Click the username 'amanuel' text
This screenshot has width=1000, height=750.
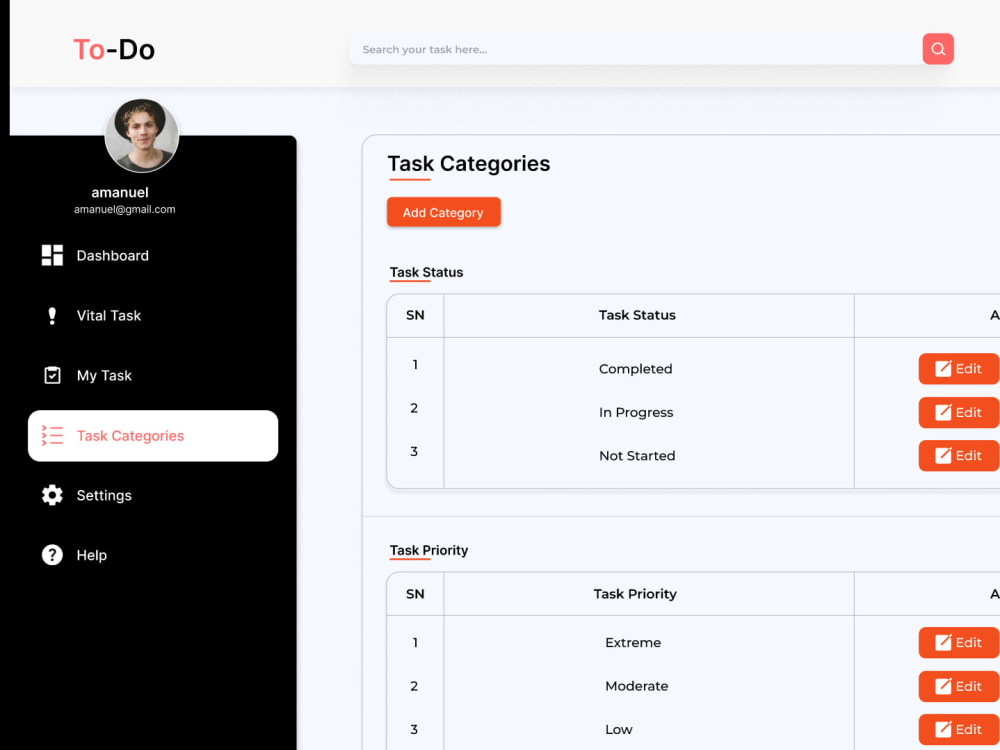tap(120, 193)
